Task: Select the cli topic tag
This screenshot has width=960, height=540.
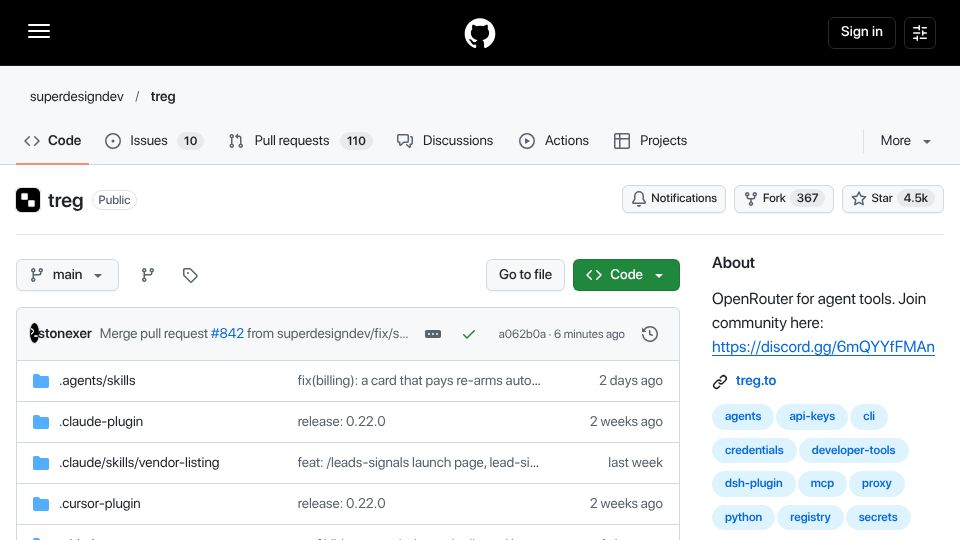Action: point(869,416)
